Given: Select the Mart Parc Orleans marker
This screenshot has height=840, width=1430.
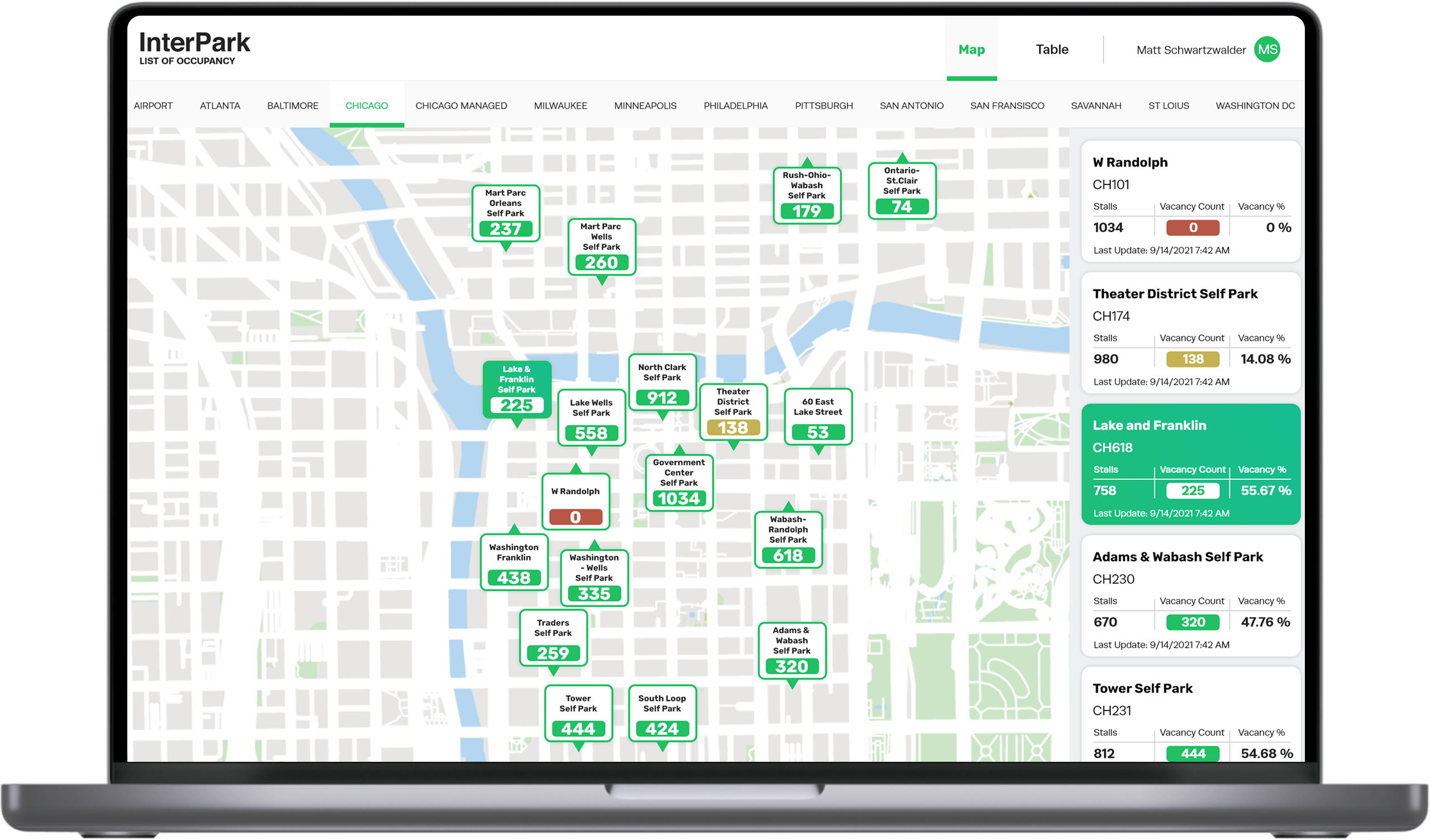Looking at the screenshot, I should [x=505, y=213].
